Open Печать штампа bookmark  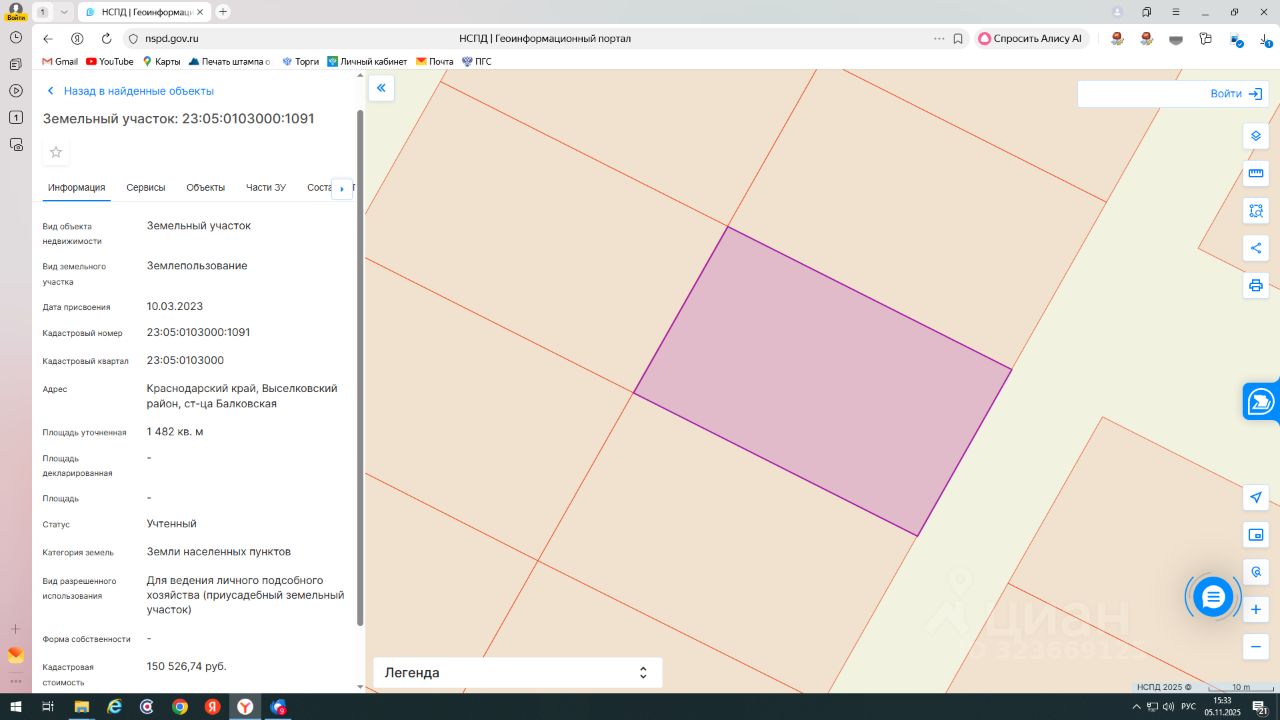(x=230, y=62)
